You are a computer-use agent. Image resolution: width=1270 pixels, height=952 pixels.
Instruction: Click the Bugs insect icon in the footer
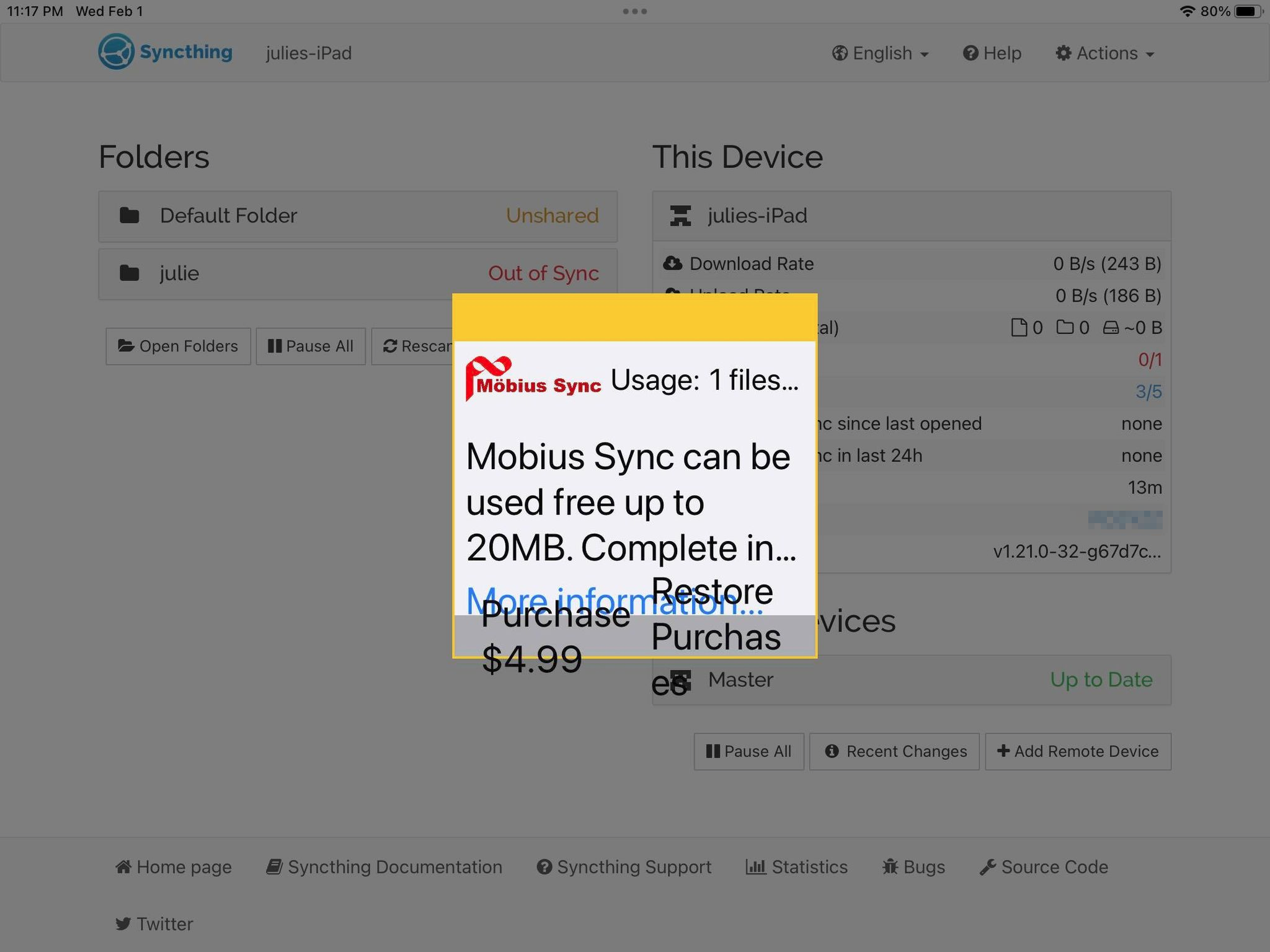point(890,867)
